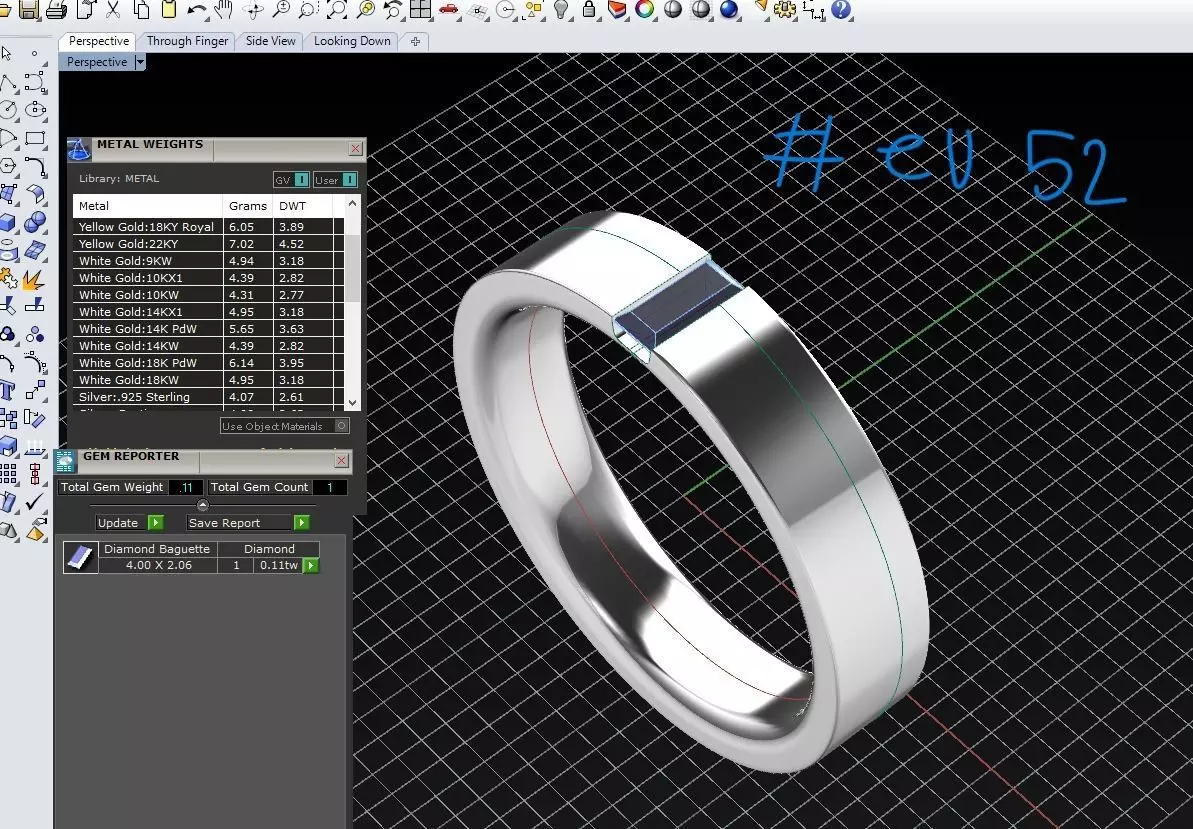Click the 4.00 X 2.06 gem size

pos(158,565)
